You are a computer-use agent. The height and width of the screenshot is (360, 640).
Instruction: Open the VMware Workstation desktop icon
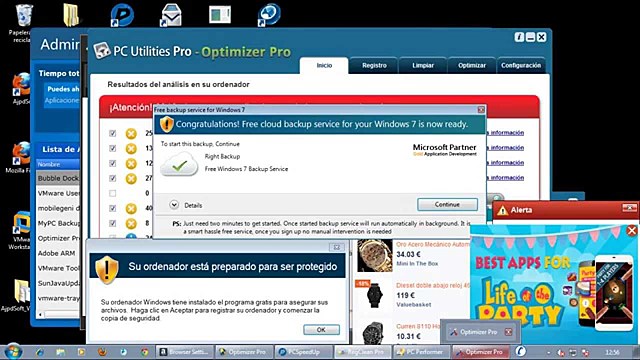20,231
